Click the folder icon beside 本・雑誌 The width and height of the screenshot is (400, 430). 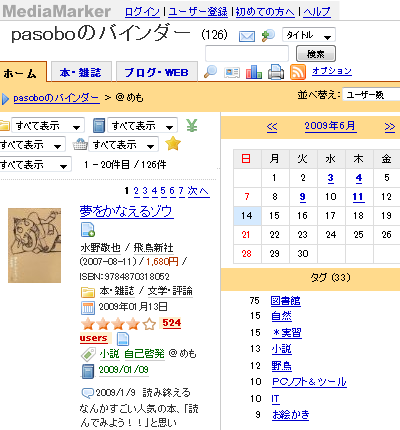(88, 292)
